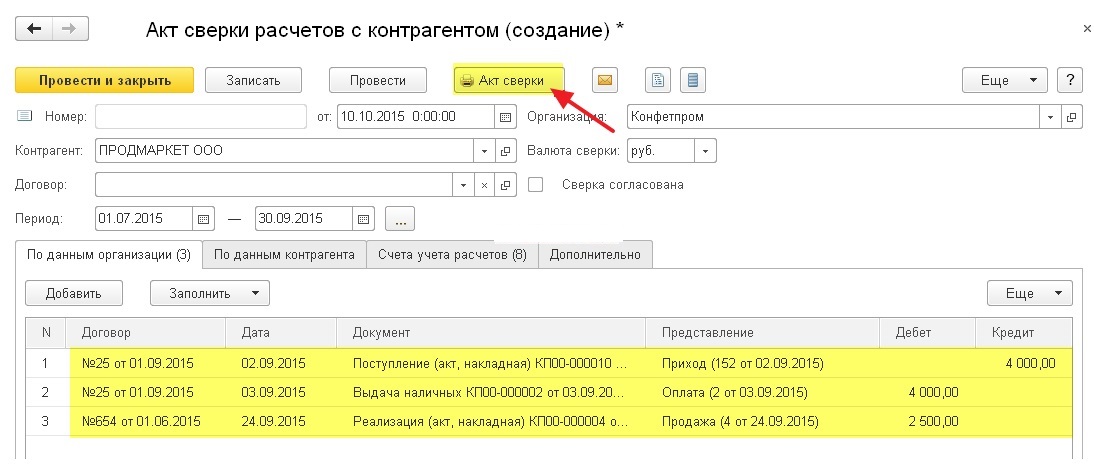Open the related documents structure icon
The width and height of the screenshot is (1094, 470).
(x=692, y=80)
